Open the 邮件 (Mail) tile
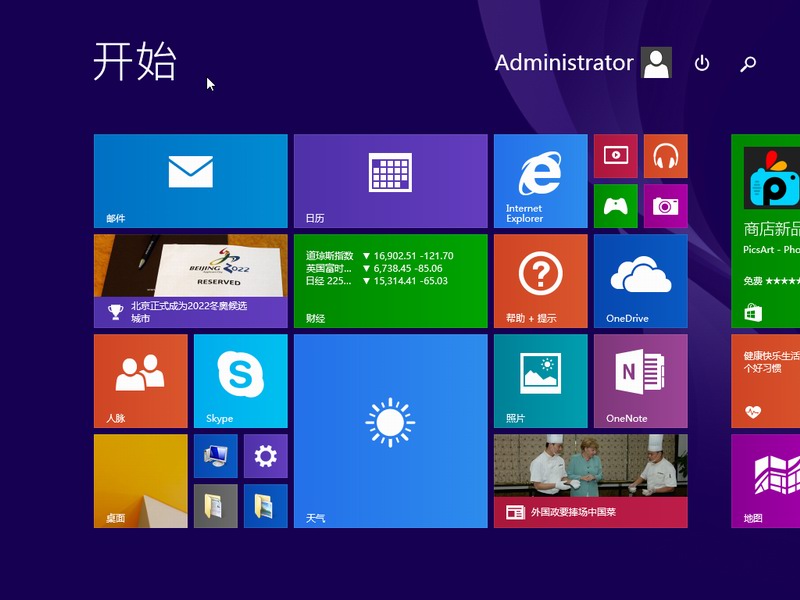The width and height of the screenshot is (800, 600). tap(190, 180)
